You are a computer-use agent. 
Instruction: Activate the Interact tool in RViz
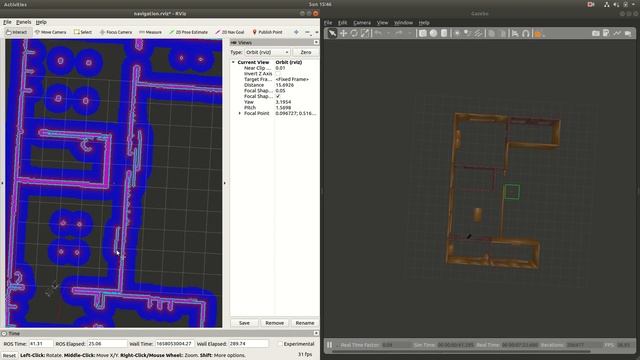(x=17, y=32)
